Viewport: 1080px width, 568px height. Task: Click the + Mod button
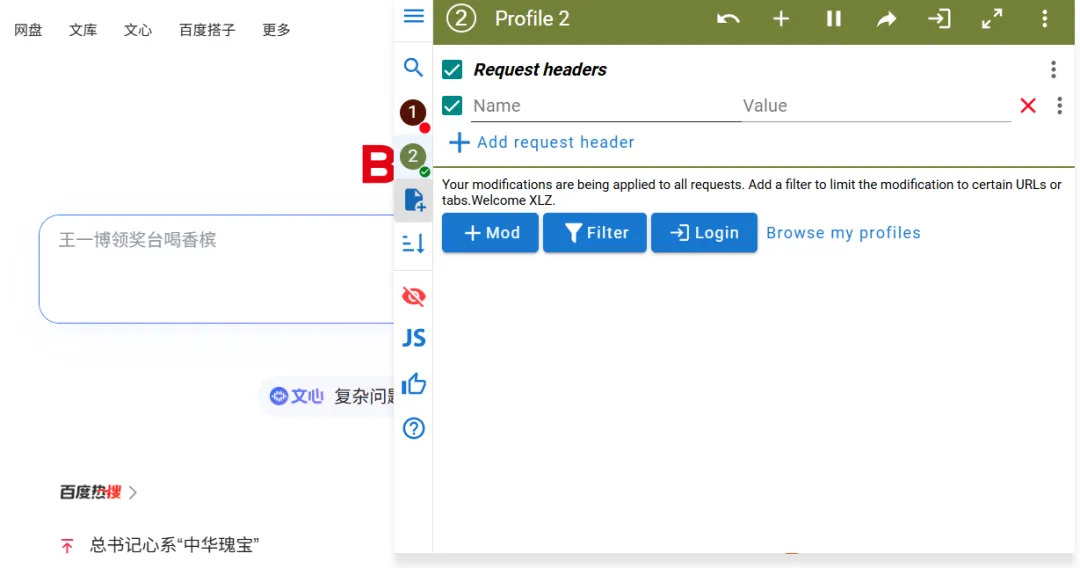(490, 233)
